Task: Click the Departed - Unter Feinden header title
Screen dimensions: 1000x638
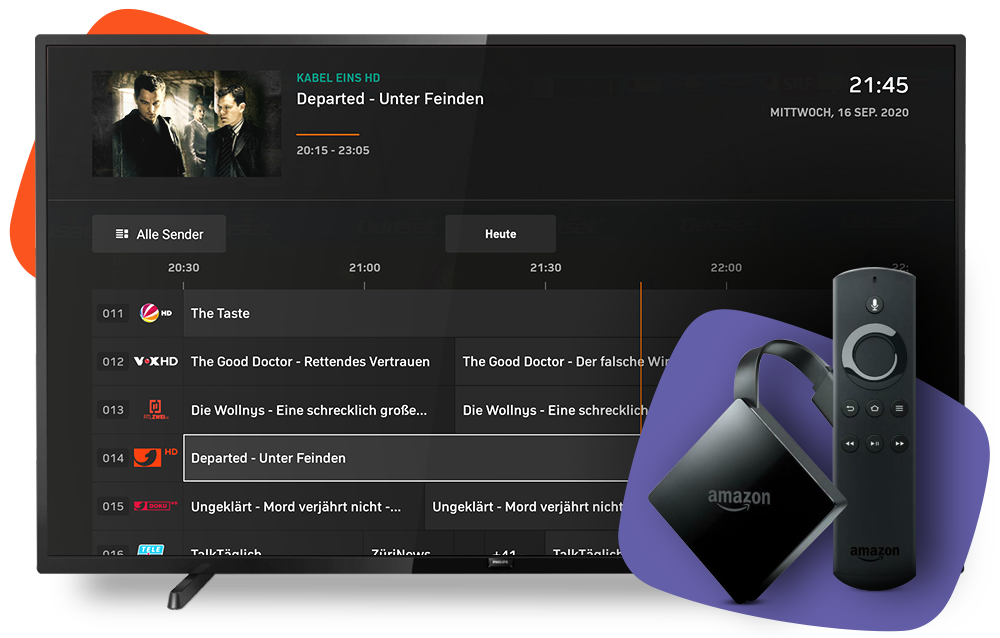Action: [390, 99]
